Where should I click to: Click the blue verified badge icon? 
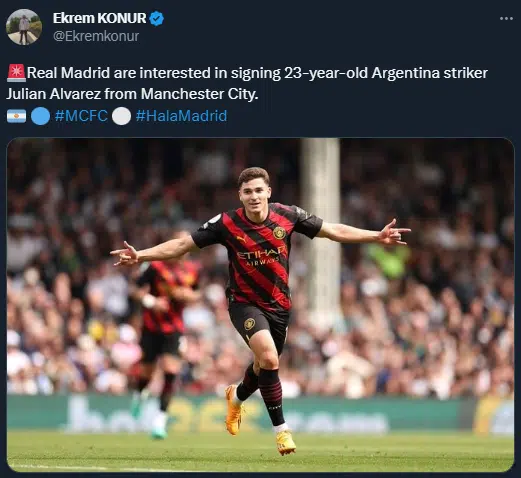[x=156, y=18]
